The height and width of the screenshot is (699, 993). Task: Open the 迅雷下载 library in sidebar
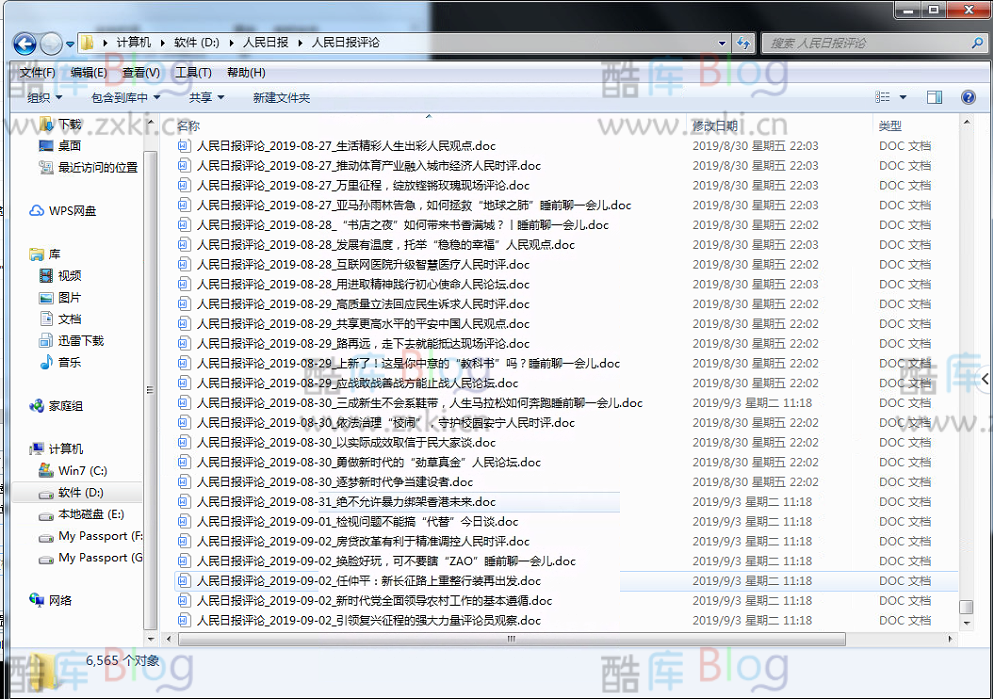pyautogui.click(x=80, y=341)
